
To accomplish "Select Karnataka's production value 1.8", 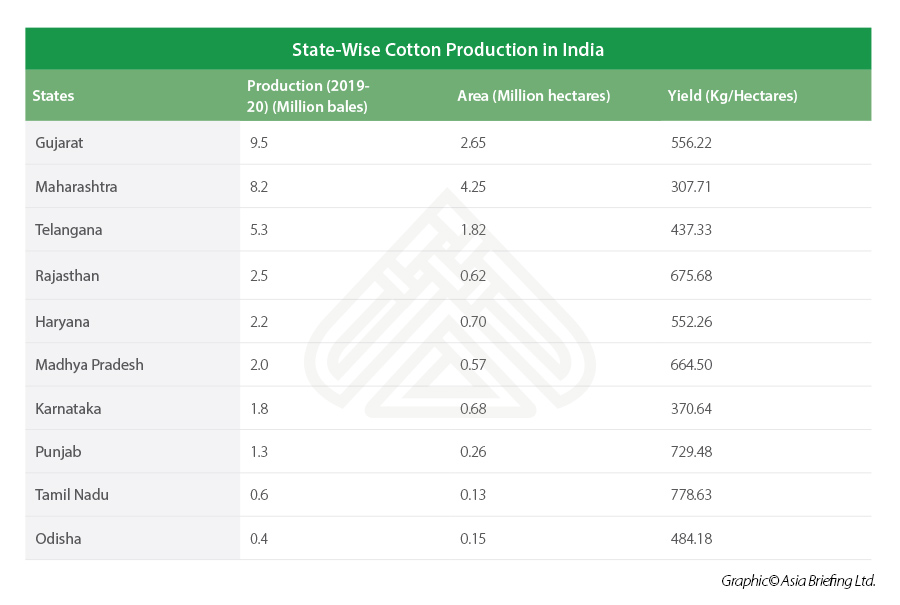I will tap(259, 409).
